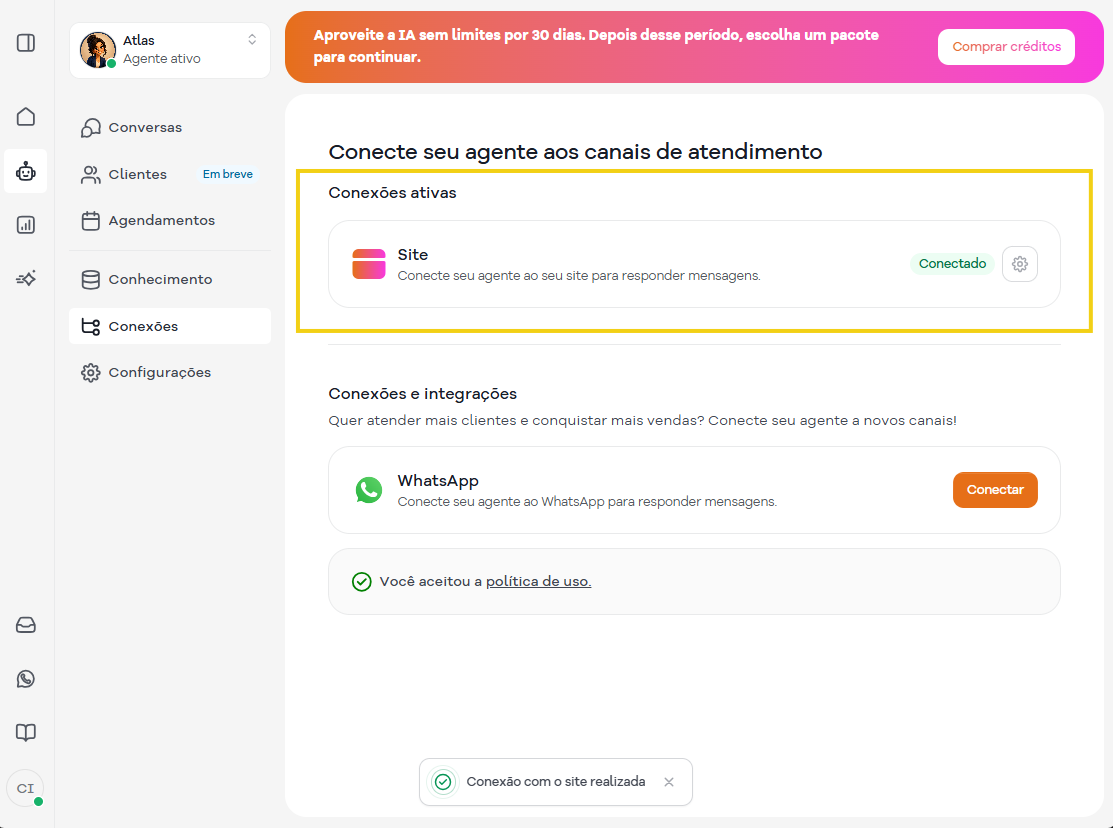The height and width of the screenshot is (828, 1113).
Task: Open the política de uso link
Action: (x=538, y=582)
